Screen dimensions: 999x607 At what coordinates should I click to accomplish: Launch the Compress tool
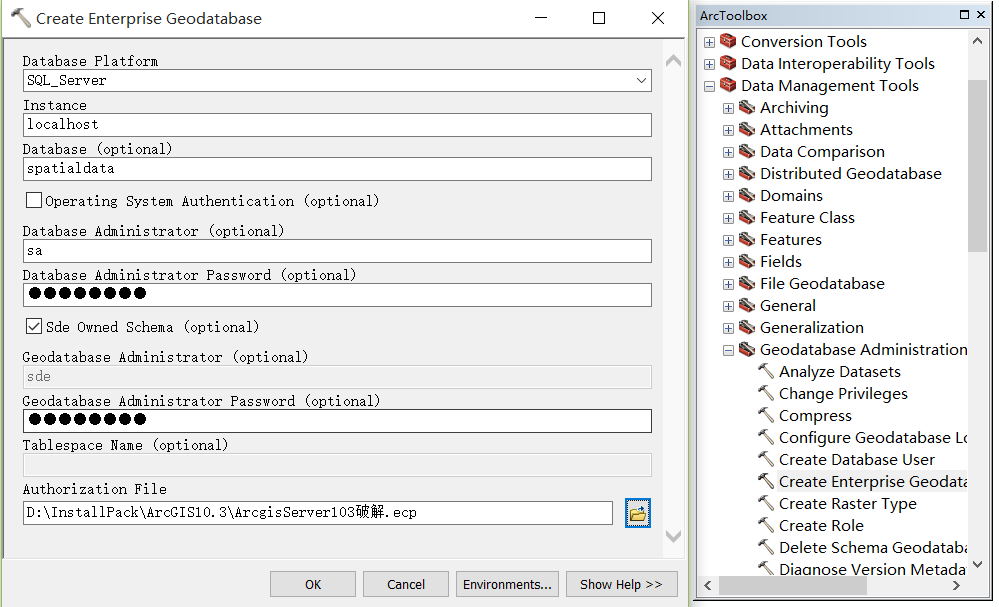(815, 416)
